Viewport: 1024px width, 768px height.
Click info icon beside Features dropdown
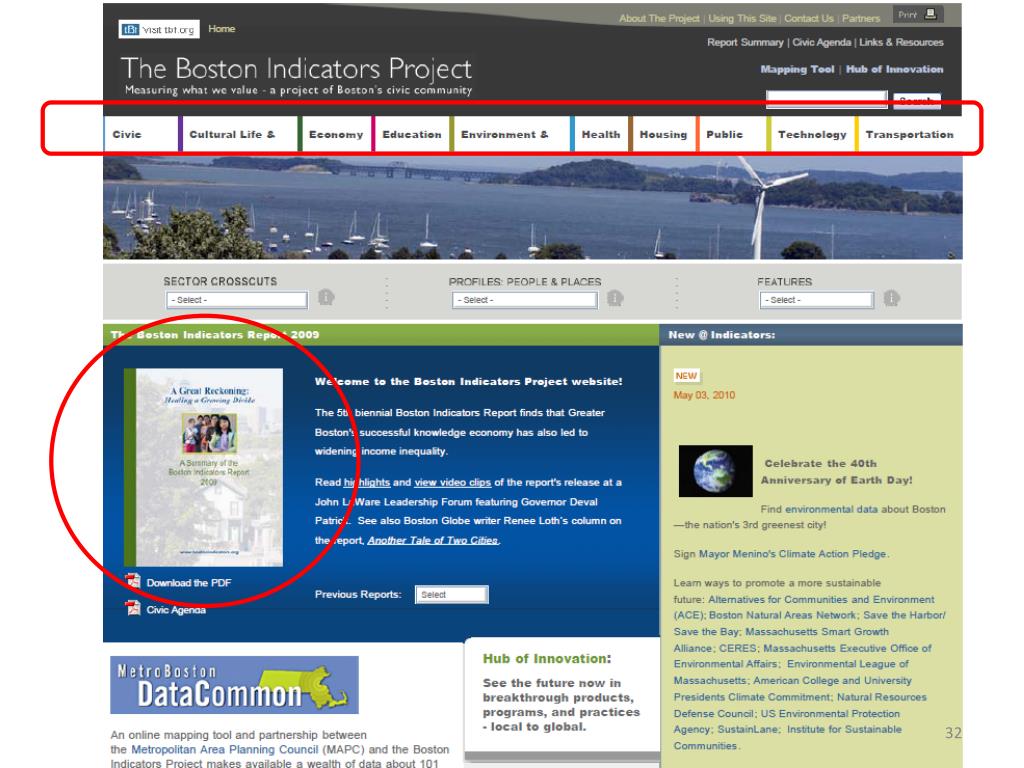pos(891,298)
